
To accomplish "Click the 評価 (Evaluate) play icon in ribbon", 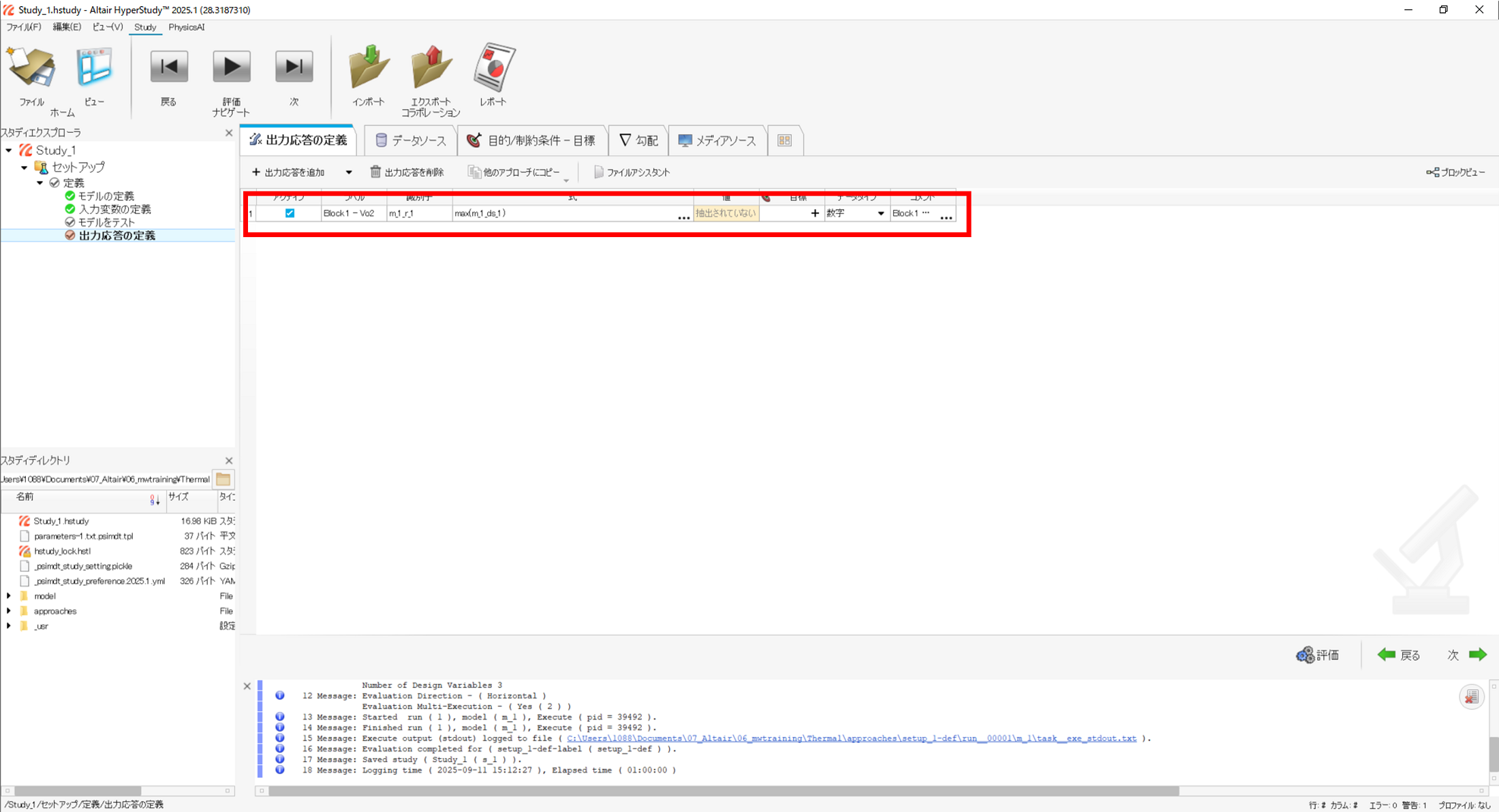I will tap(232, 67).
